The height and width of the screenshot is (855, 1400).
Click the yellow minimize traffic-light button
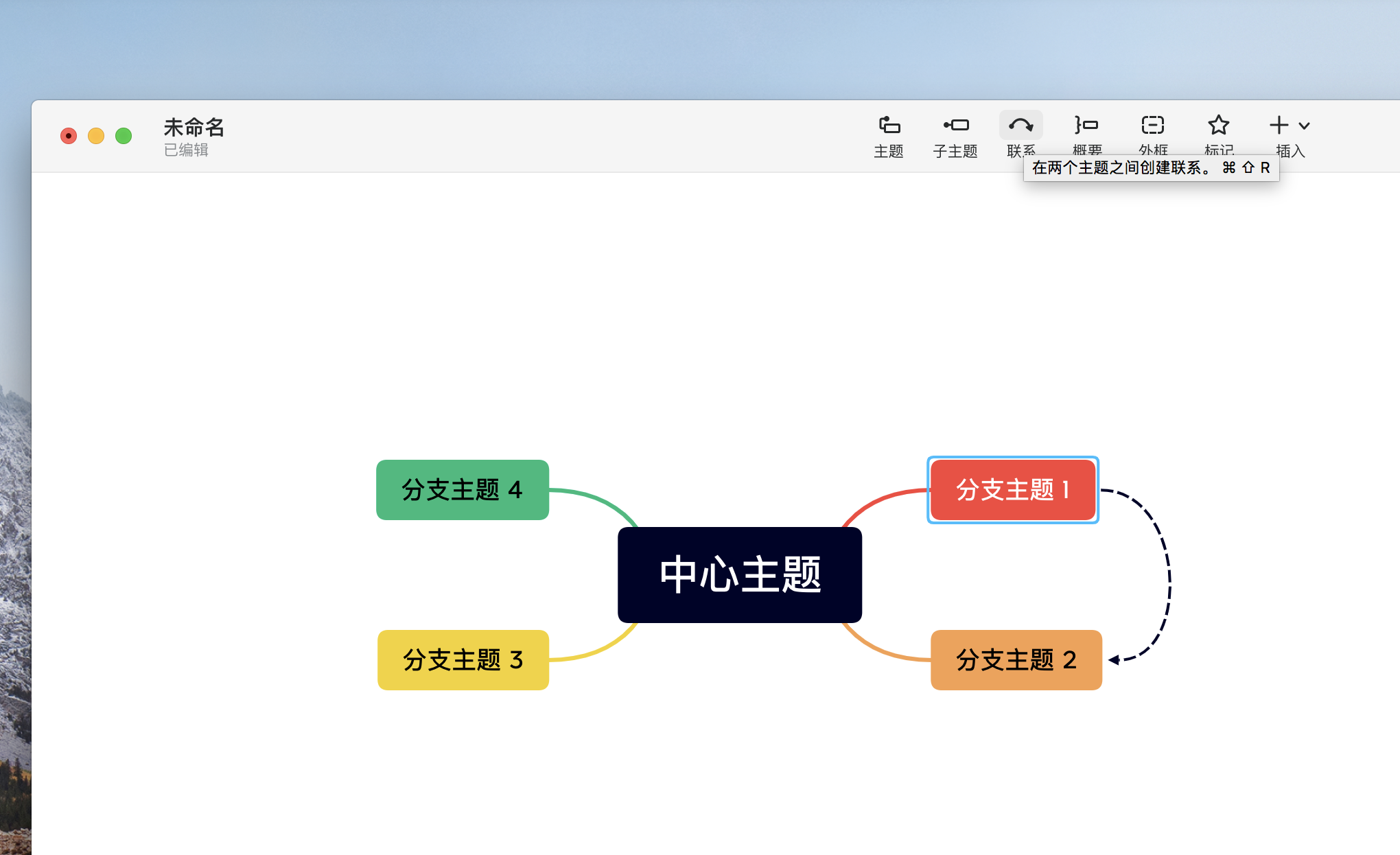[96, 135]
